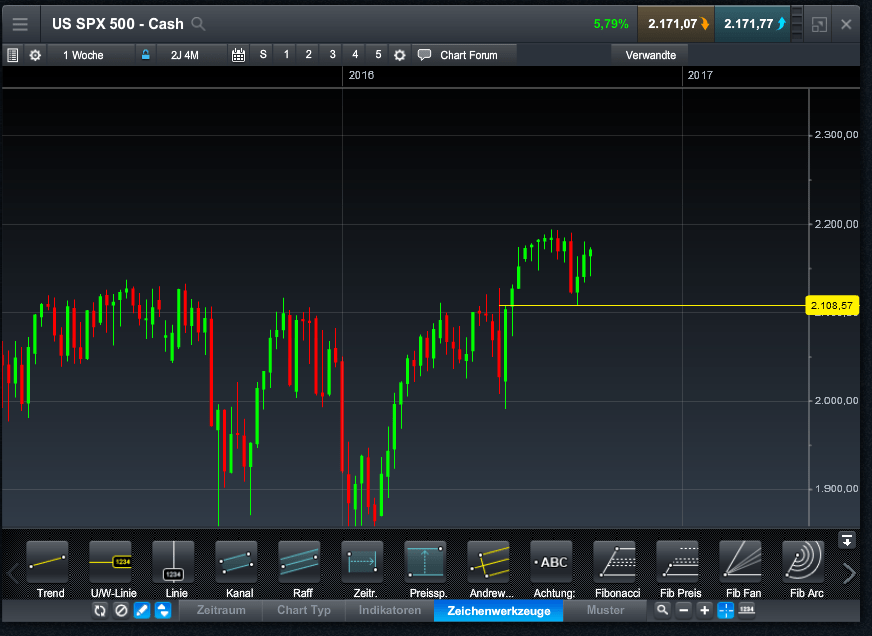The height and width of the screenshot is (636, 872).
Task: Open the hamburger menu
Action: tap(20, 24)
